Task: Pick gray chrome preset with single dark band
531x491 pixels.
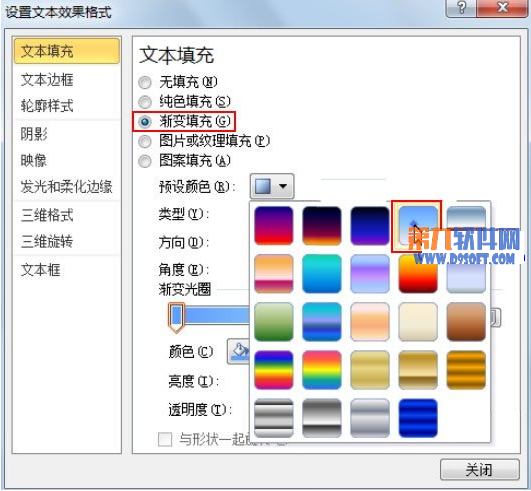Action: point(322,418)
